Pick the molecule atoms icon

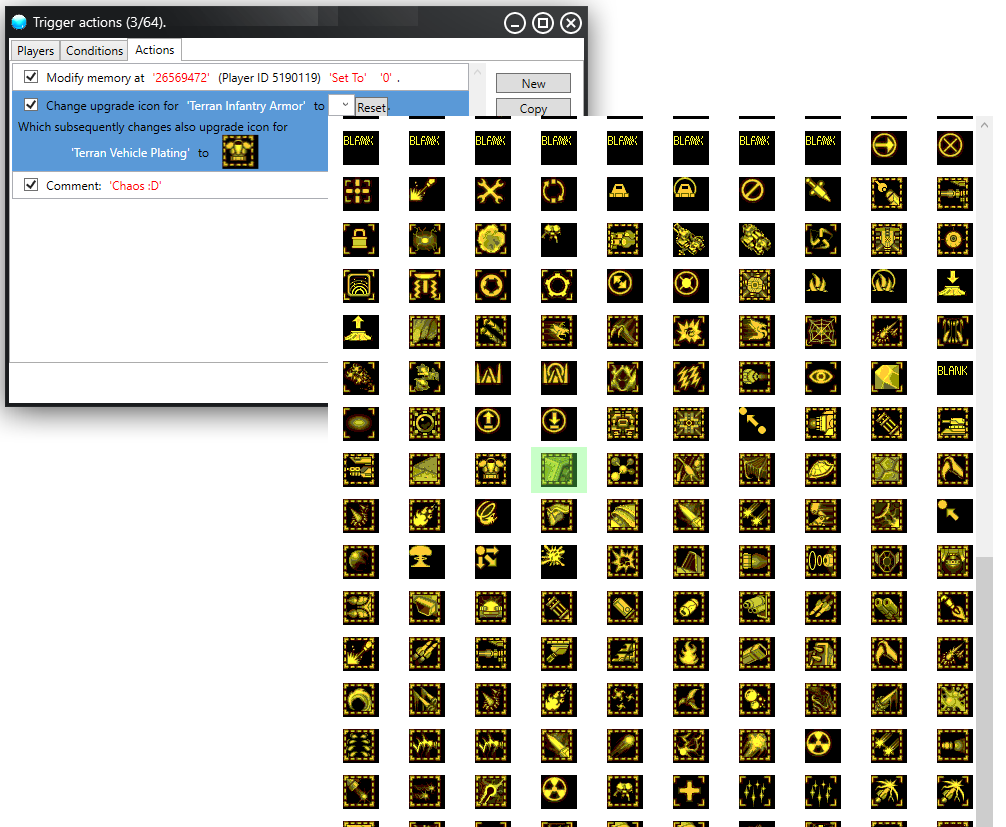[x=624, y=470]
